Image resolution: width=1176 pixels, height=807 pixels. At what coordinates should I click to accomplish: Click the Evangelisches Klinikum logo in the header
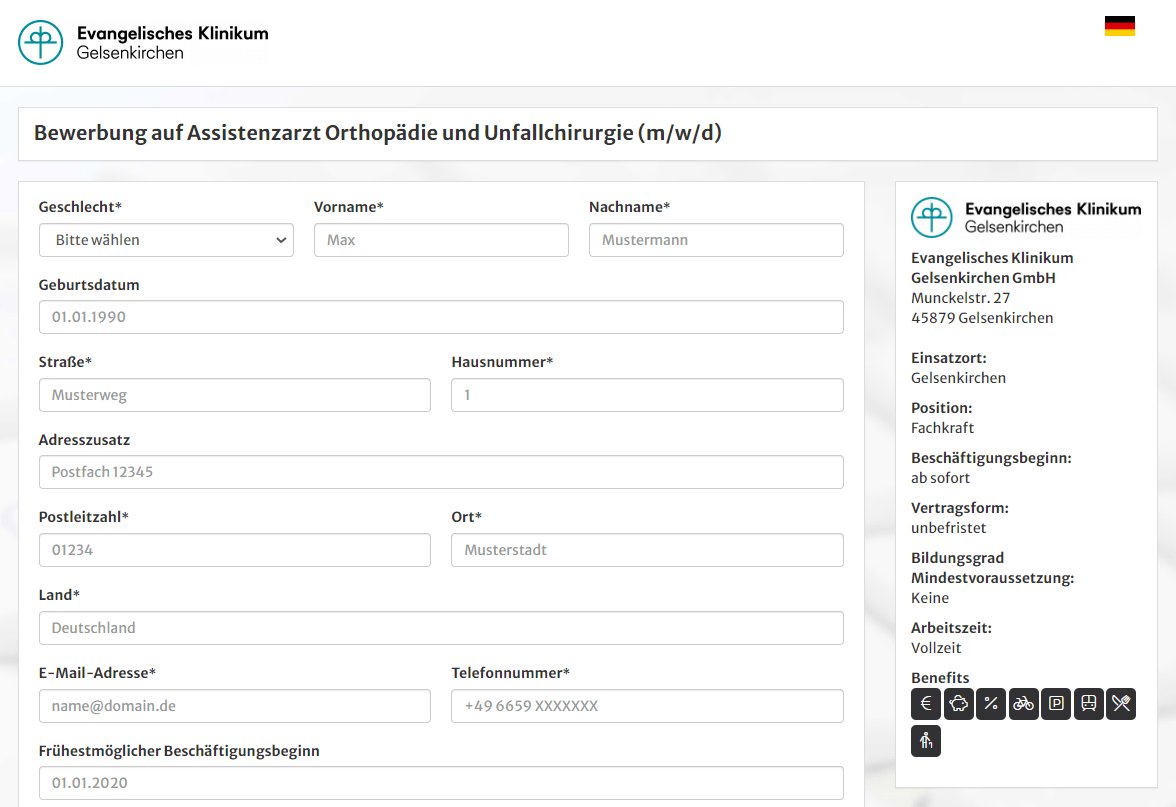pos(140,43)
